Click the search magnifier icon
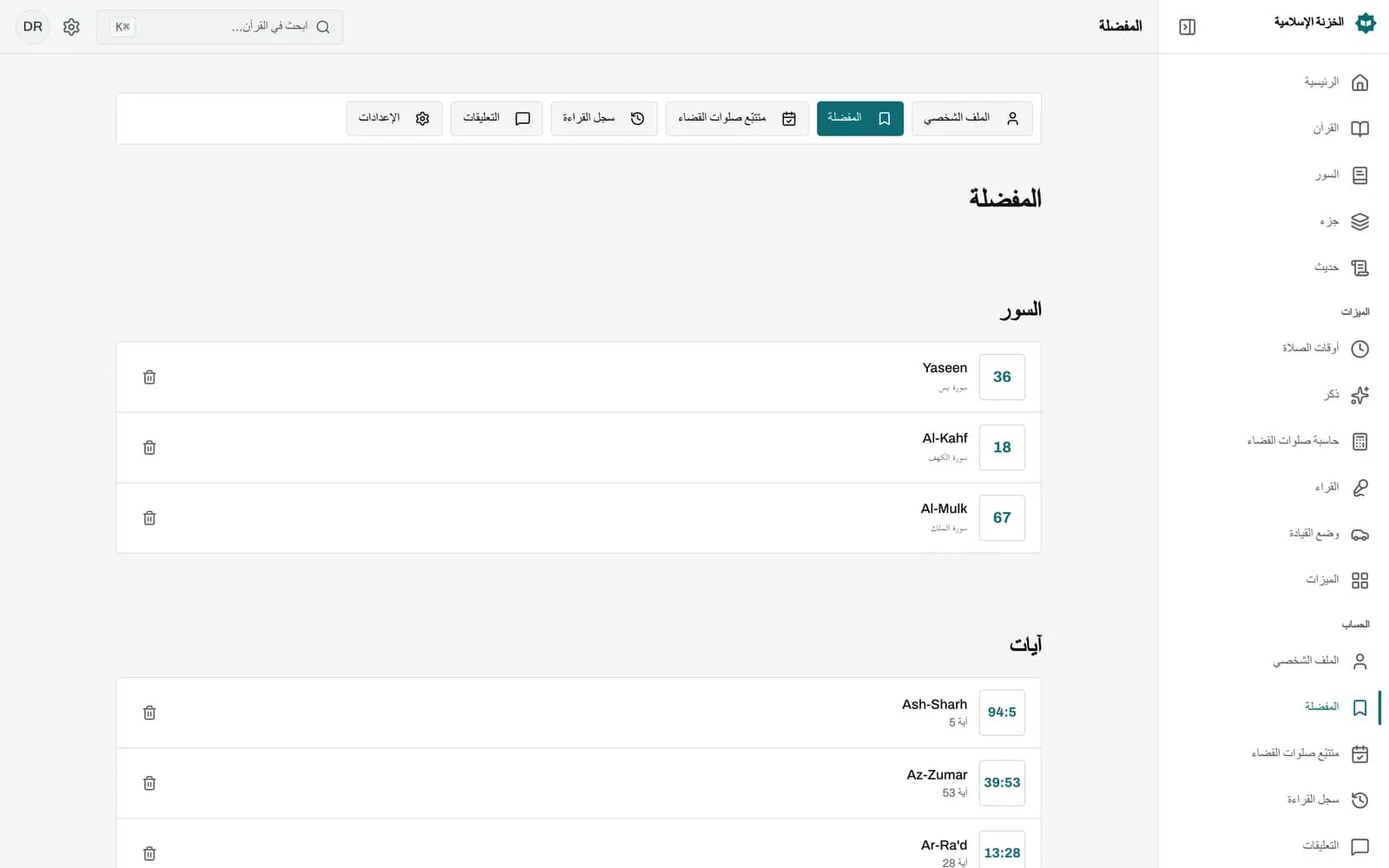 pyautogui.click(x=323, y=27)
